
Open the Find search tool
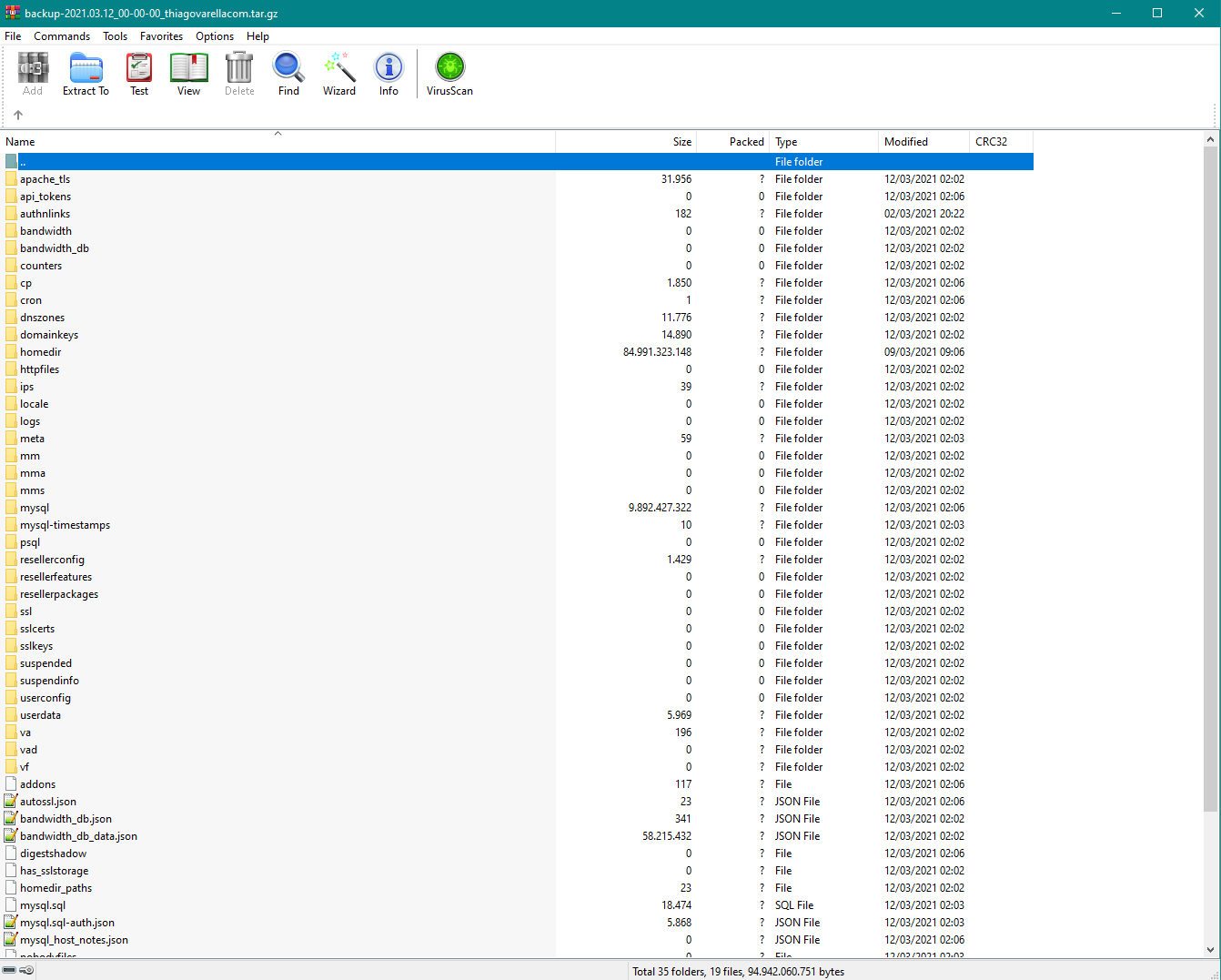[x=288, y=74]
